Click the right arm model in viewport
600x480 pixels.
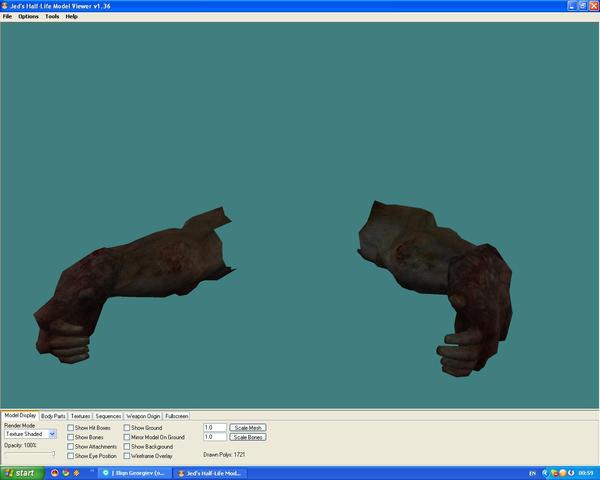pos(436,288)
